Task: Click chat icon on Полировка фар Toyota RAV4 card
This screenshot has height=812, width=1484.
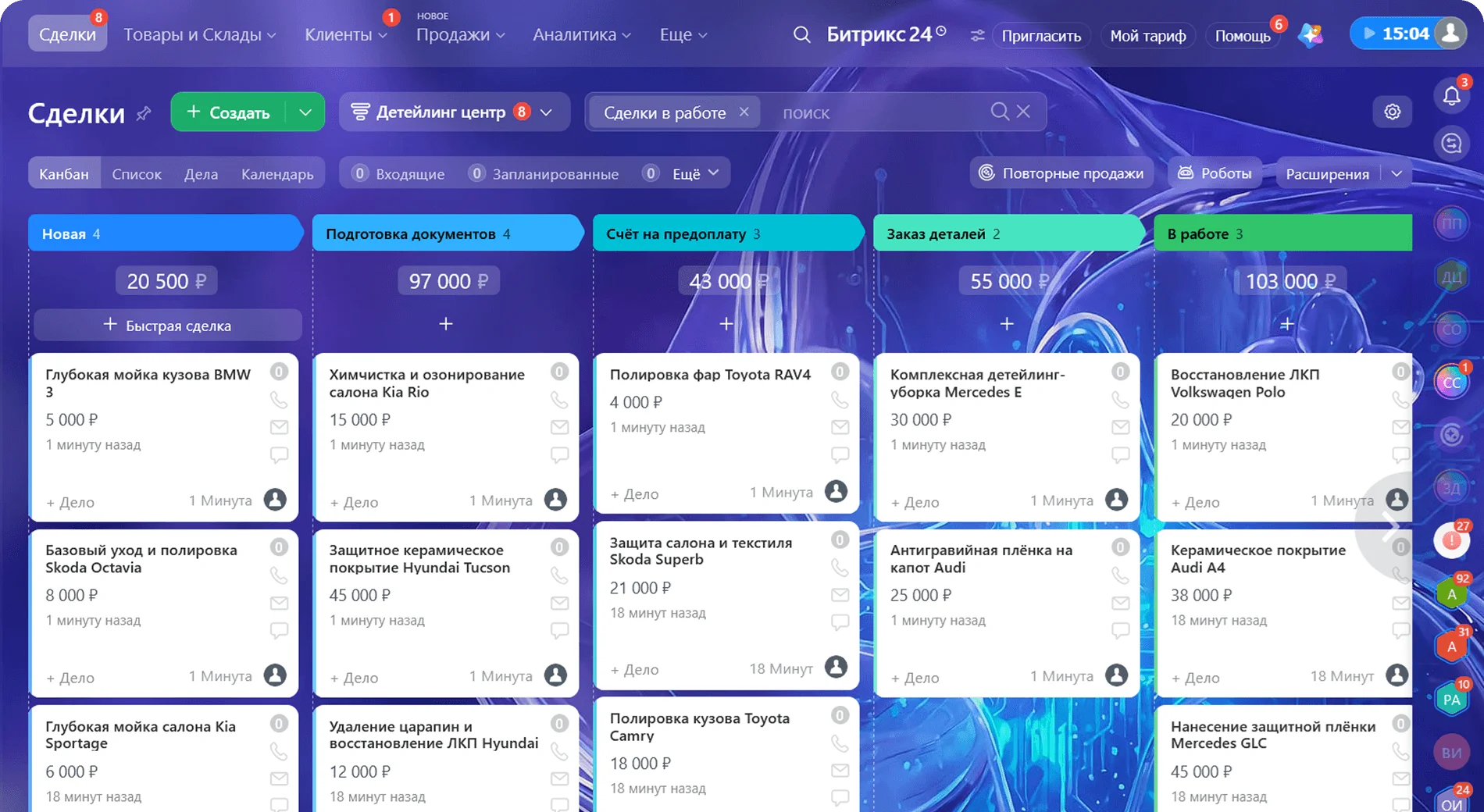Action: tap(840, 454)
